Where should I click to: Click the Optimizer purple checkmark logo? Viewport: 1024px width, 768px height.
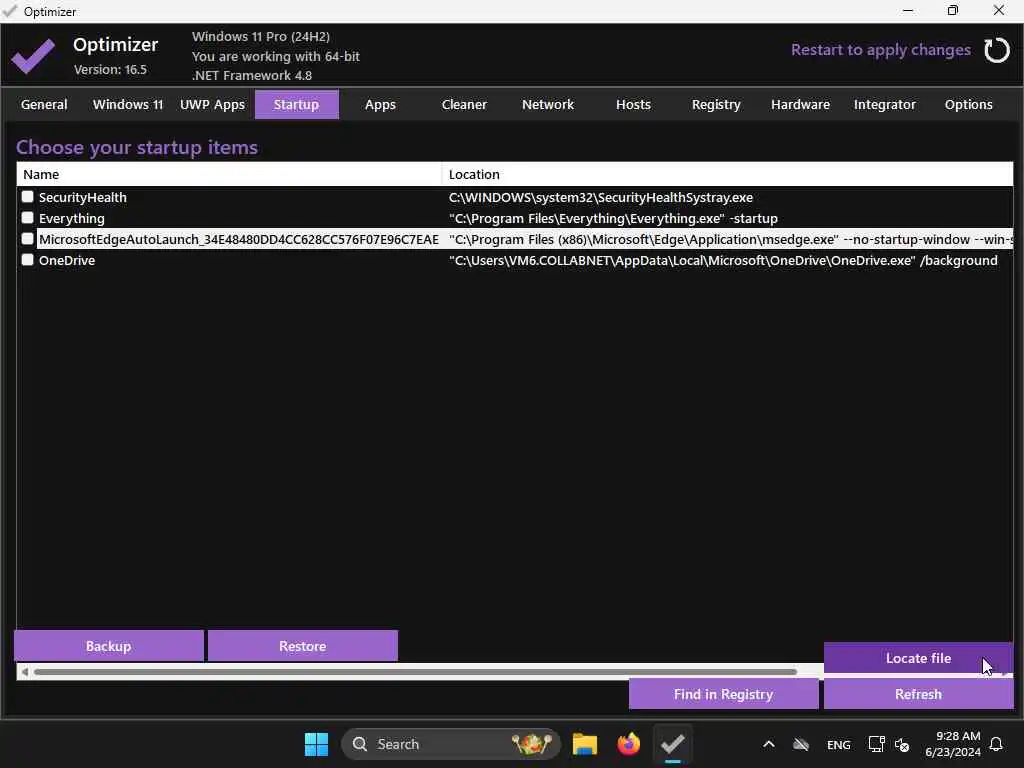click(x=33, y=56)
